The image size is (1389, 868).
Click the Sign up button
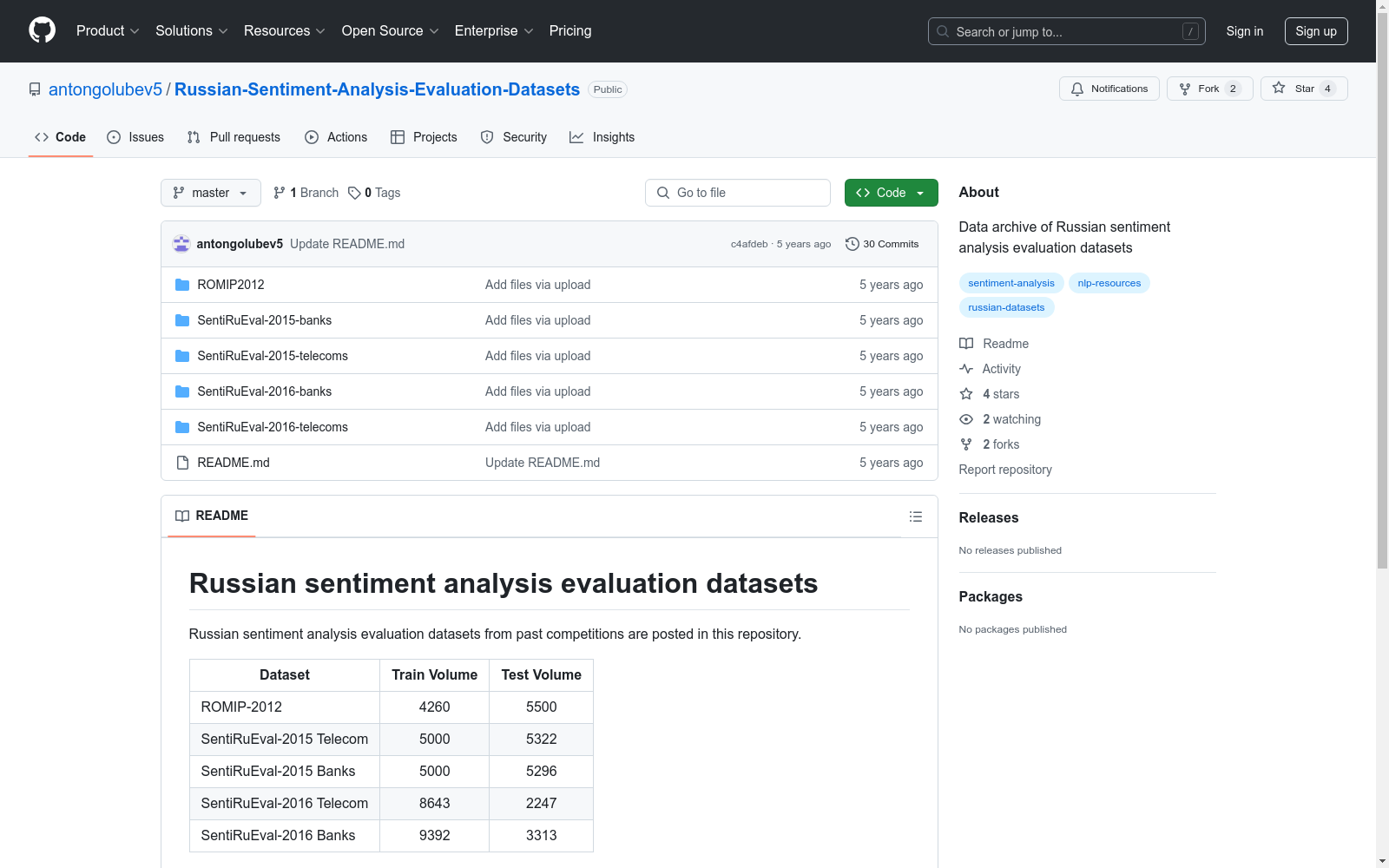click(1316, 31)
